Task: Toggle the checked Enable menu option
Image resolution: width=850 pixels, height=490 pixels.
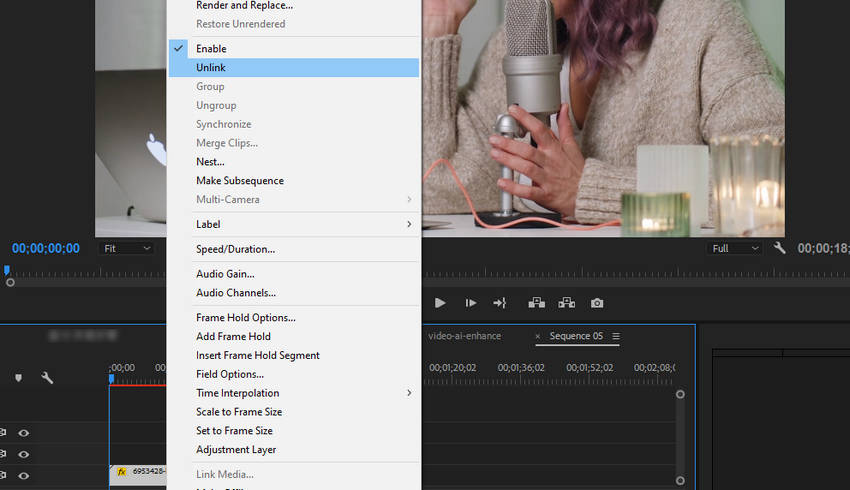Action: (x=294, y=48)
